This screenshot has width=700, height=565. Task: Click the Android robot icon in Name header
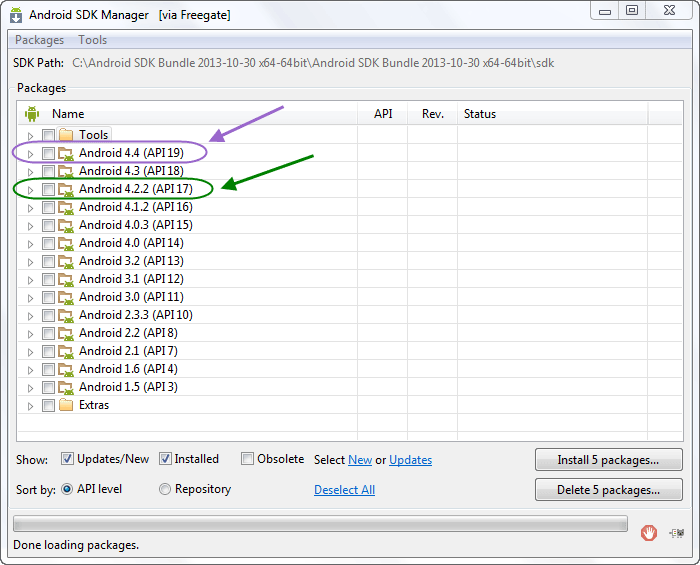point(32,114)
